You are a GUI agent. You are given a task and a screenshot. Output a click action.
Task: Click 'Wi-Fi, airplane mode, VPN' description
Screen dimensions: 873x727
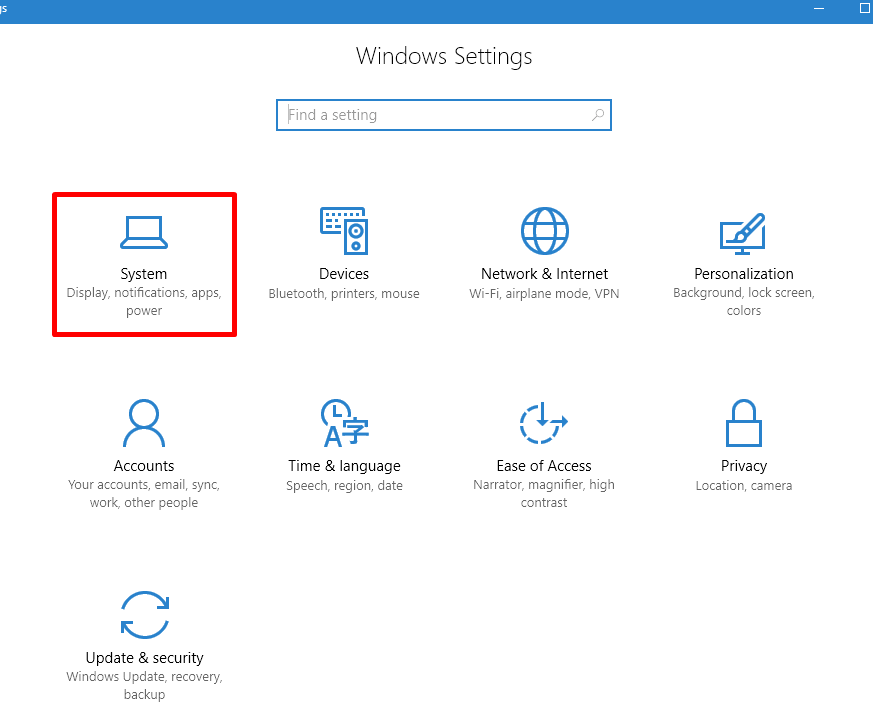(x=544, y=293)
